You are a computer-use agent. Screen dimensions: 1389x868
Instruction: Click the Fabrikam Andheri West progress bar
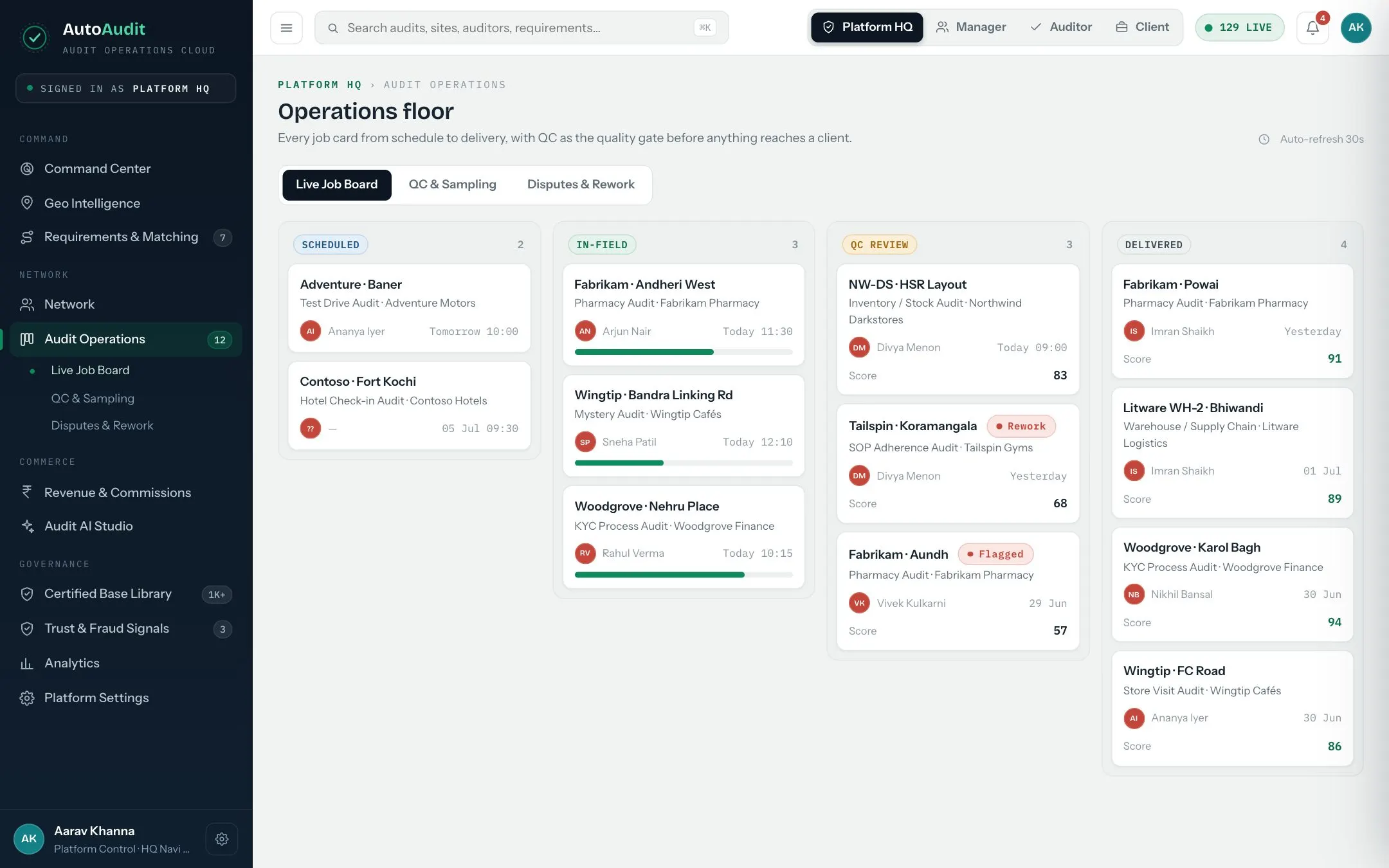[684, 352]
